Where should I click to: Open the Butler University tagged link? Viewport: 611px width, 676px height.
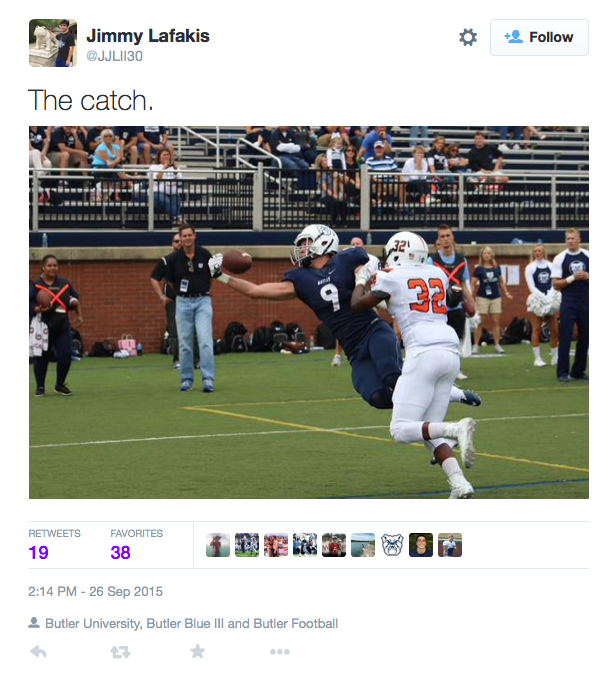click(x=92, y=623)
